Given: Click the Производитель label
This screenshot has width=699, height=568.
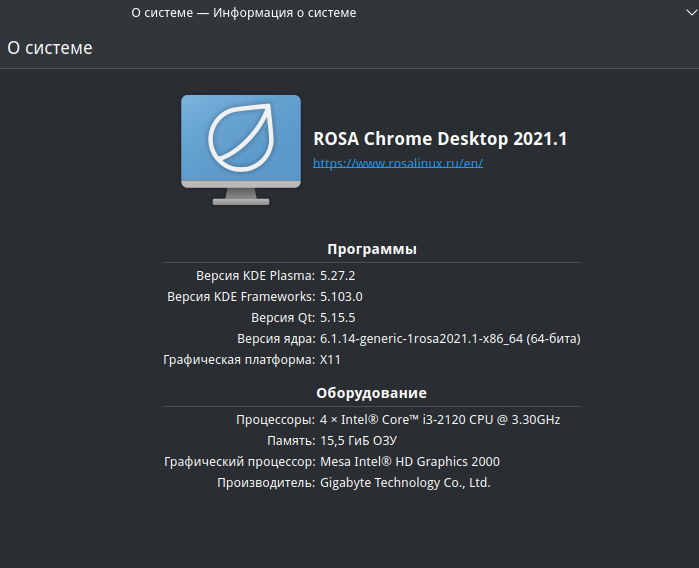Looking at the screenshot, I should (x=266, y=483).
